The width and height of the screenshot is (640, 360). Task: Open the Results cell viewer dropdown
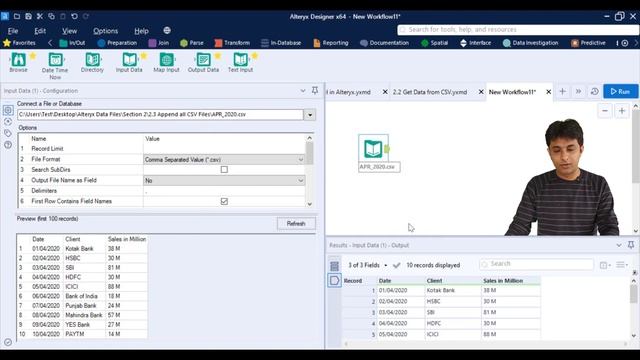pos(605,265)
